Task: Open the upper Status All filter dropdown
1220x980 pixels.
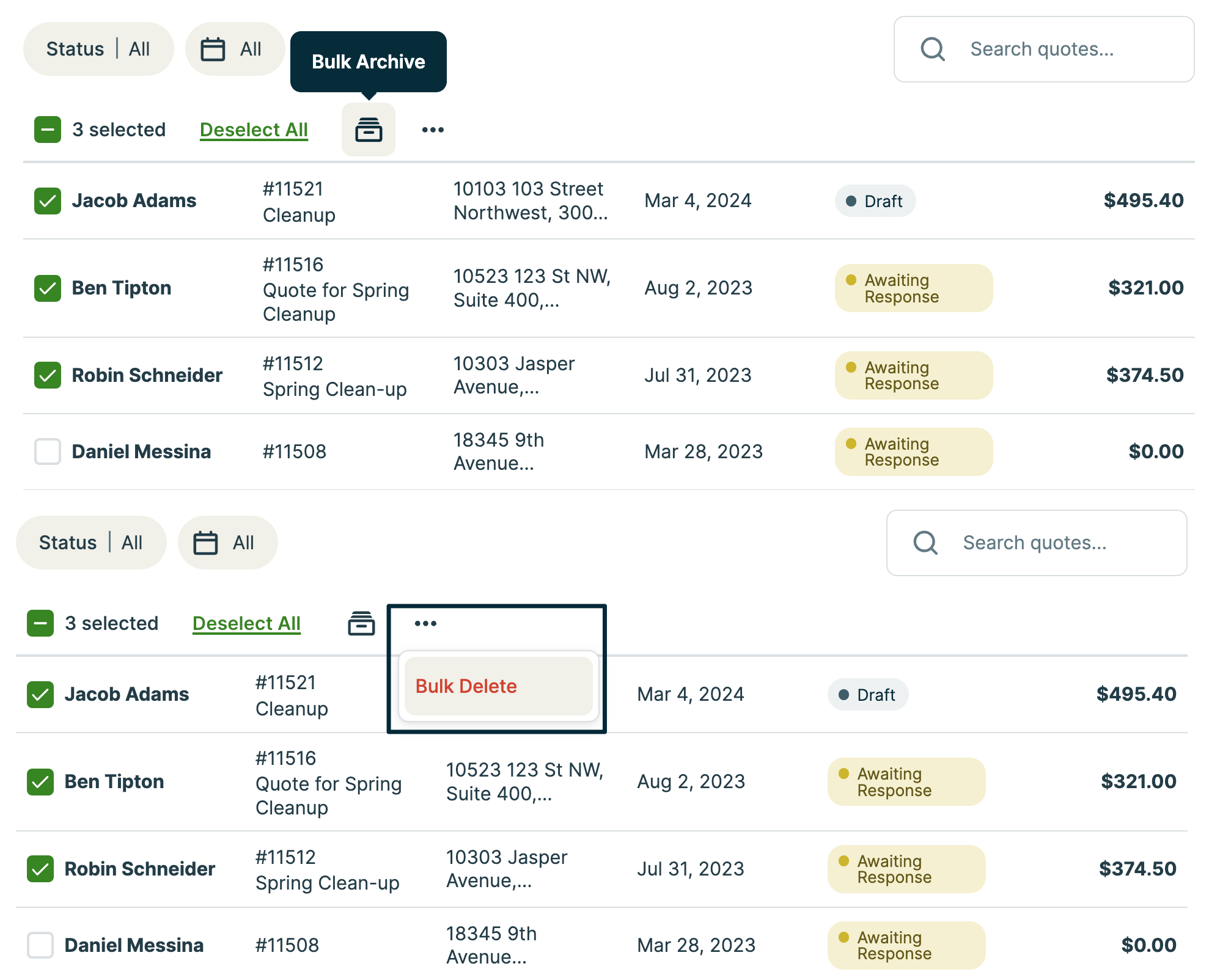Action: coord(98,49)
